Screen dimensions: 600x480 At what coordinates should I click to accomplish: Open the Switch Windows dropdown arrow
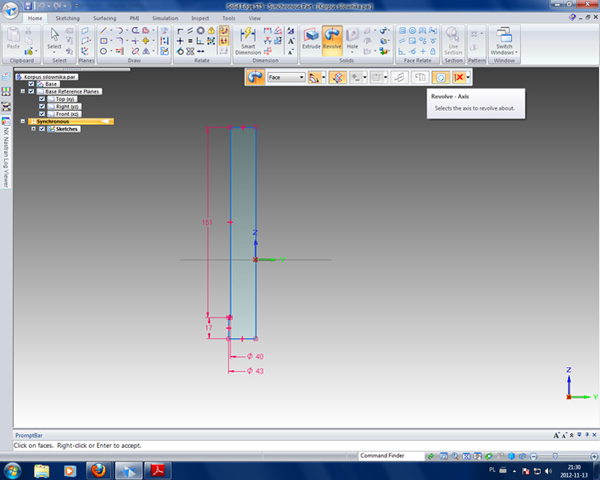516,52
